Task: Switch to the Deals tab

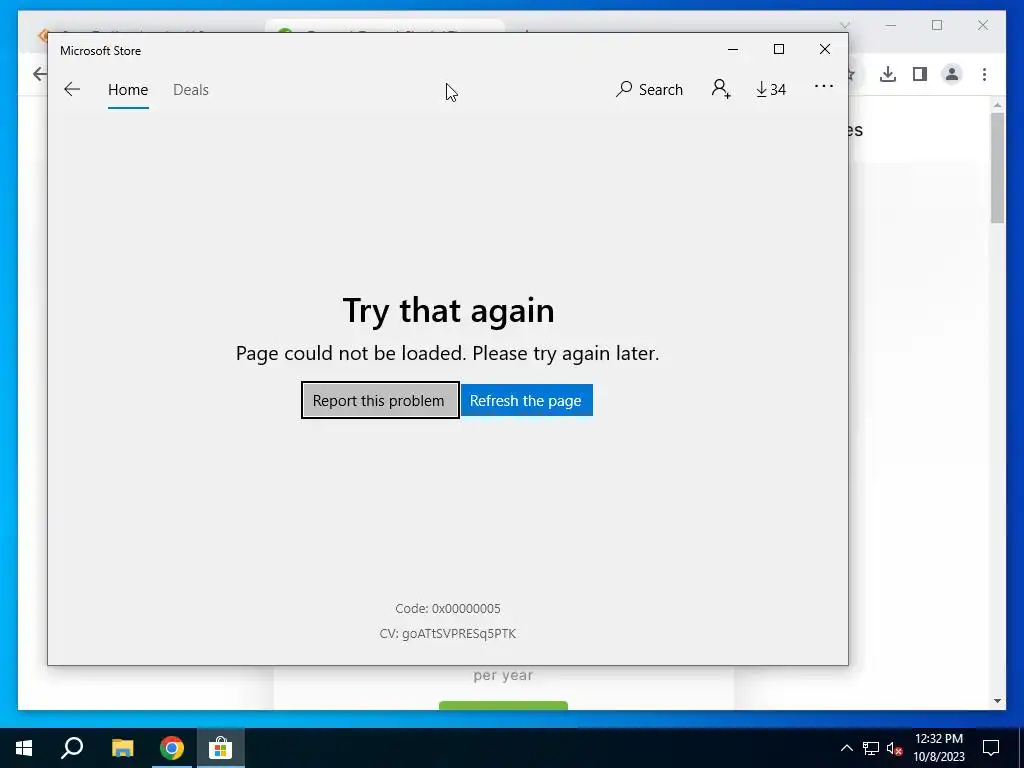Action: point(191,89)
